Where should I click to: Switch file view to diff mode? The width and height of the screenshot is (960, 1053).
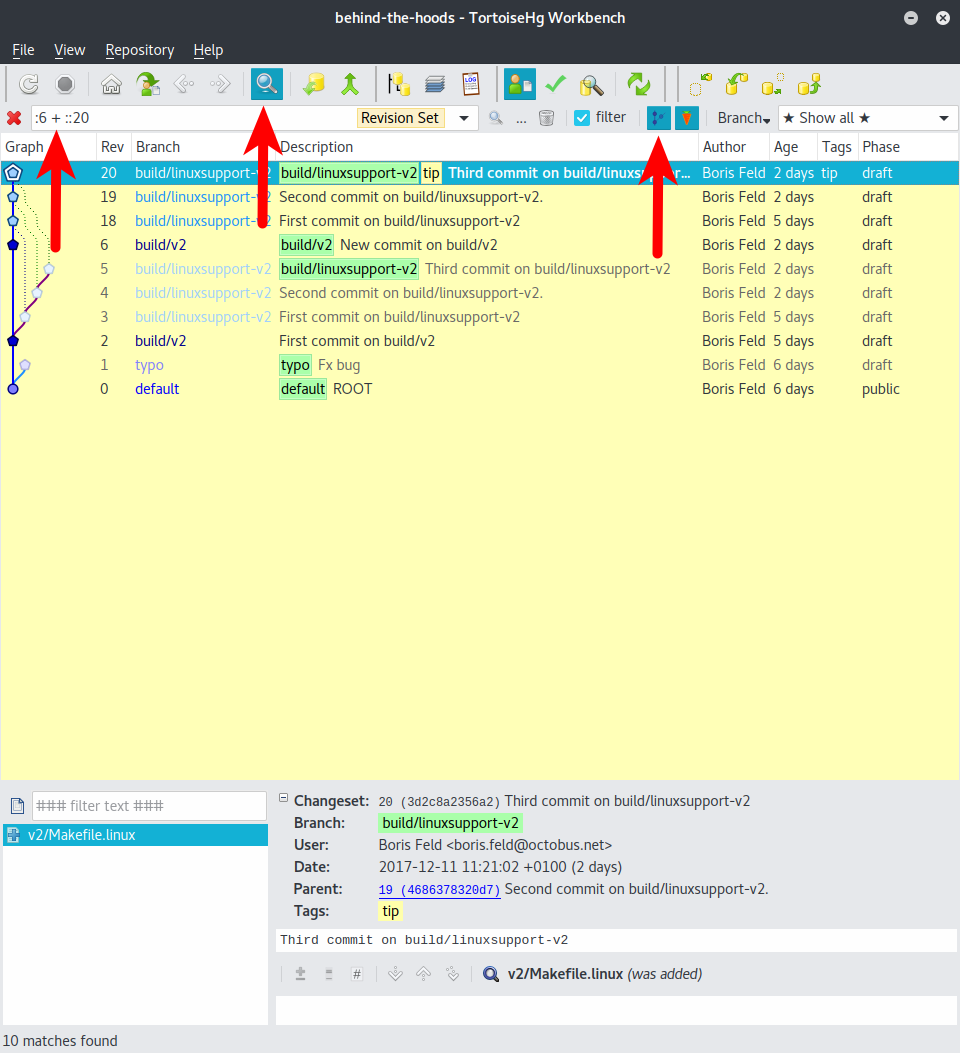pos(301,974)
